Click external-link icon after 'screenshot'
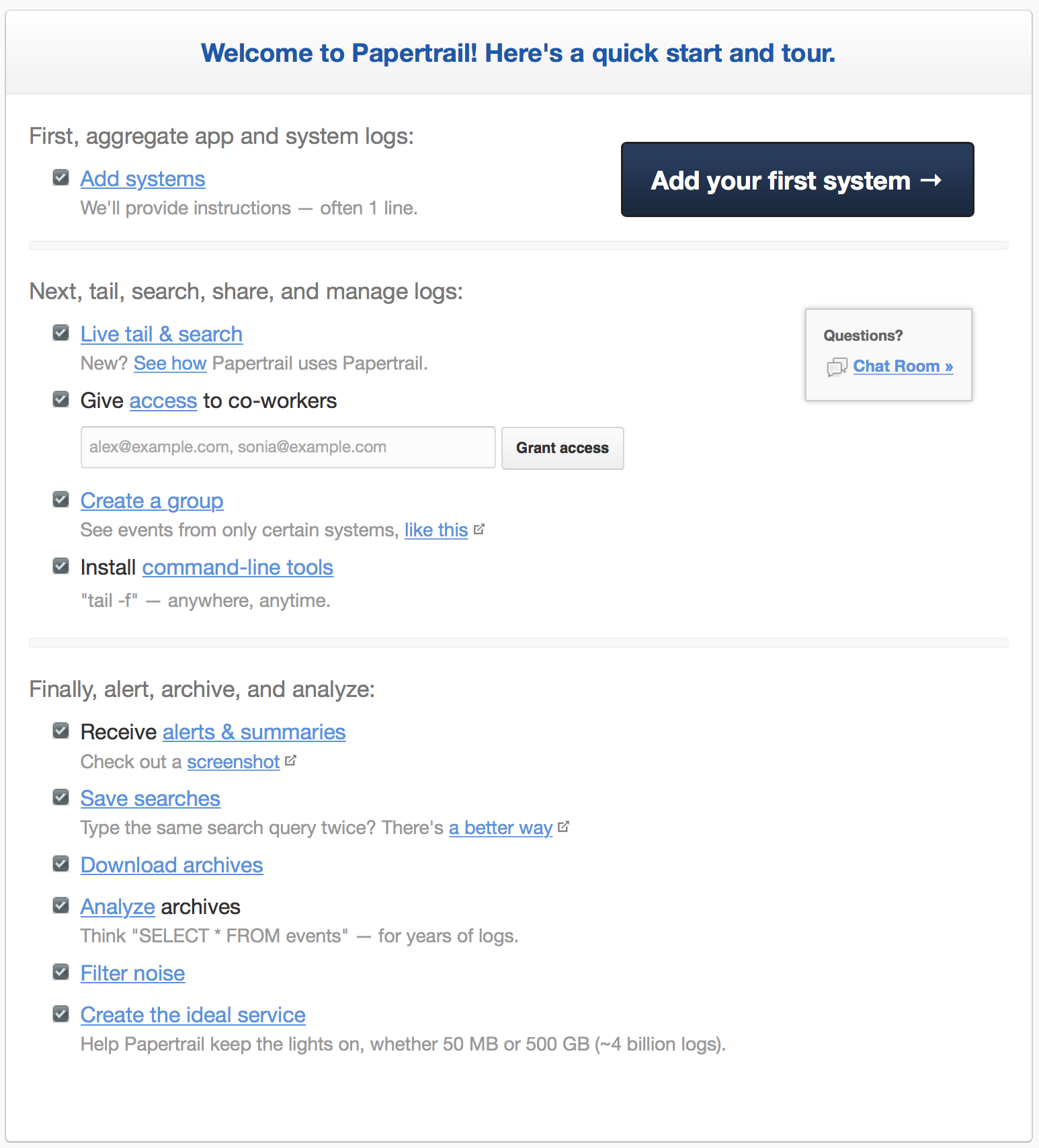 tap(290, 761)
